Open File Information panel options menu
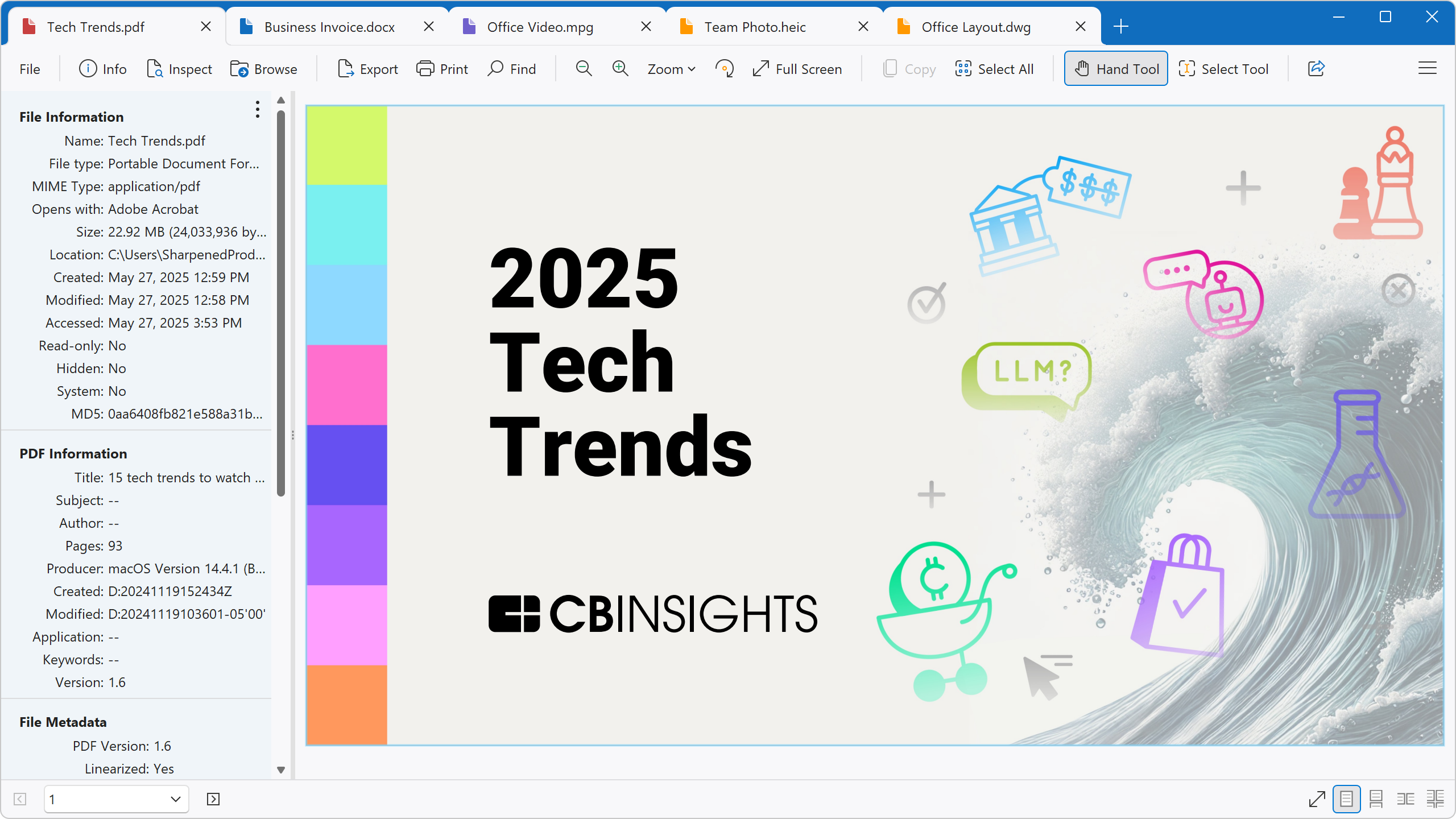 (258, 109)
